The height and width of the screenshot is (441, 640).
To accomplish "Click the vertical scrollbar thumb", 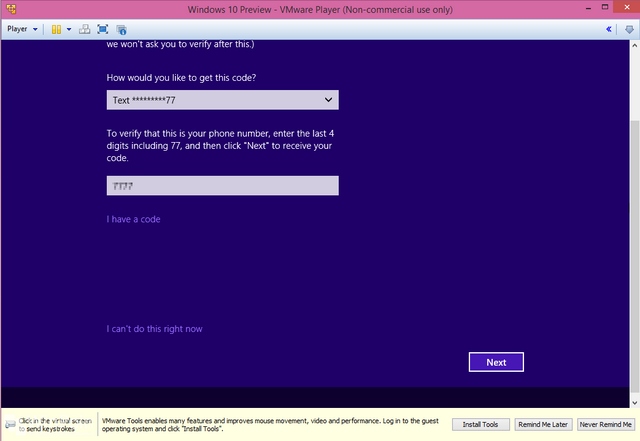I will [634, 257].
